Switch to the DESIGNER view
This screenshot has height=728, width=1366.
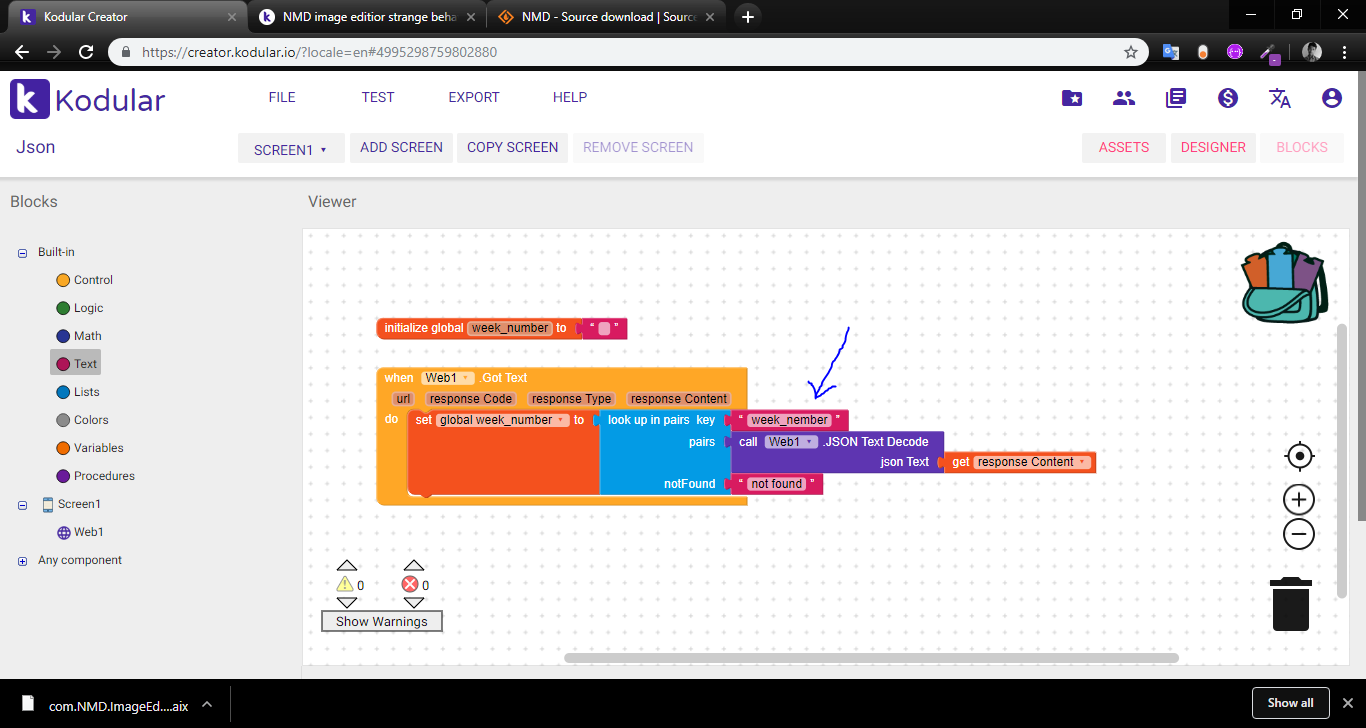pos(1213,147)
